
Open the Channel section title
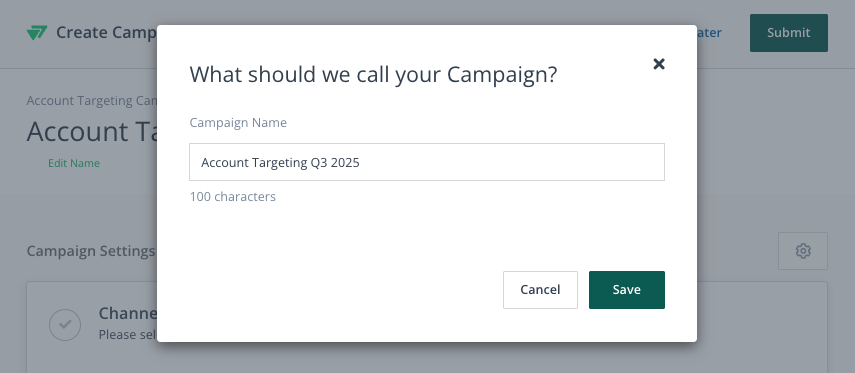[x=128, y=314]
